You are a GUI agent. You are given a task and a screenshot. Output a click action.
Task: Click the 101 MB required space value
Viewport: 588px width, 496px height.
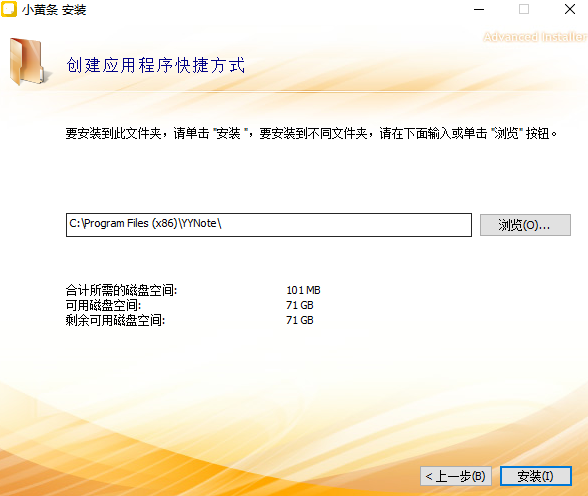303,290
